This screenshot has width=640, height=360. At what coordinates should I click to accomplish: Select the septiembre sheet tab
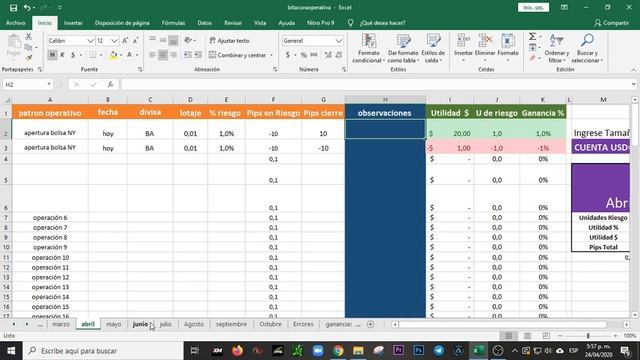(231, 324)
